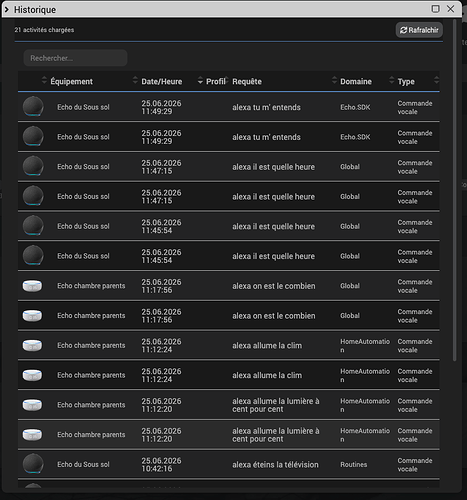Focus the Rechercher search field
The width and height of the screenshot is (467, 500).
(75, 58)
